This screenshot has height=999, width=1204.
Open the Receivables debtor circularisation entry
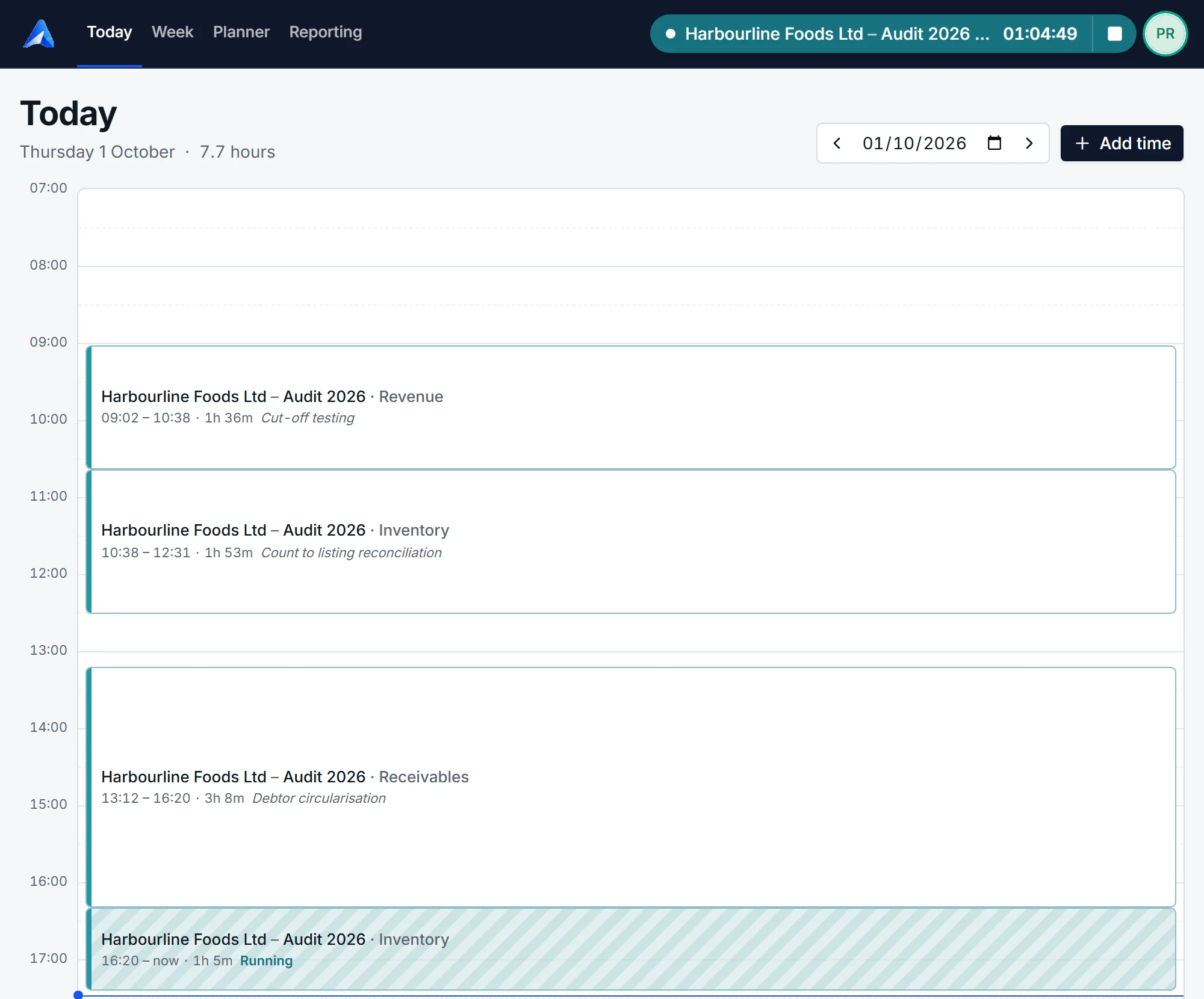[x=631, y=787]
